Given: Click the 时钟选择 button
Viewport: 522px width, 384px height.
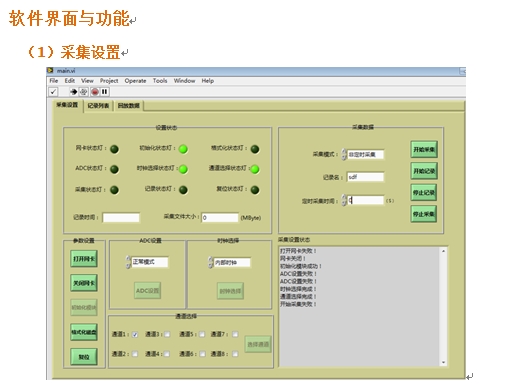Looking at the screenshot, I should point(230,291).
